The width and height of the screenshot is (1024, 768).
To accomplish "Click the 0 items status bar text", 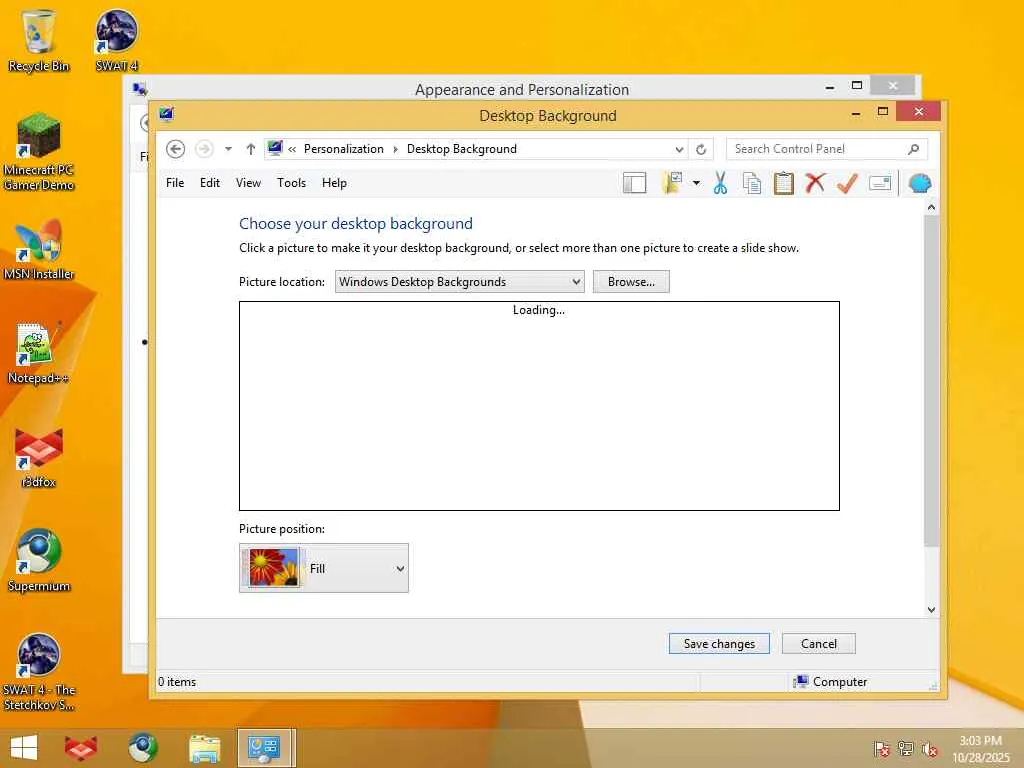I will point(177,682).
